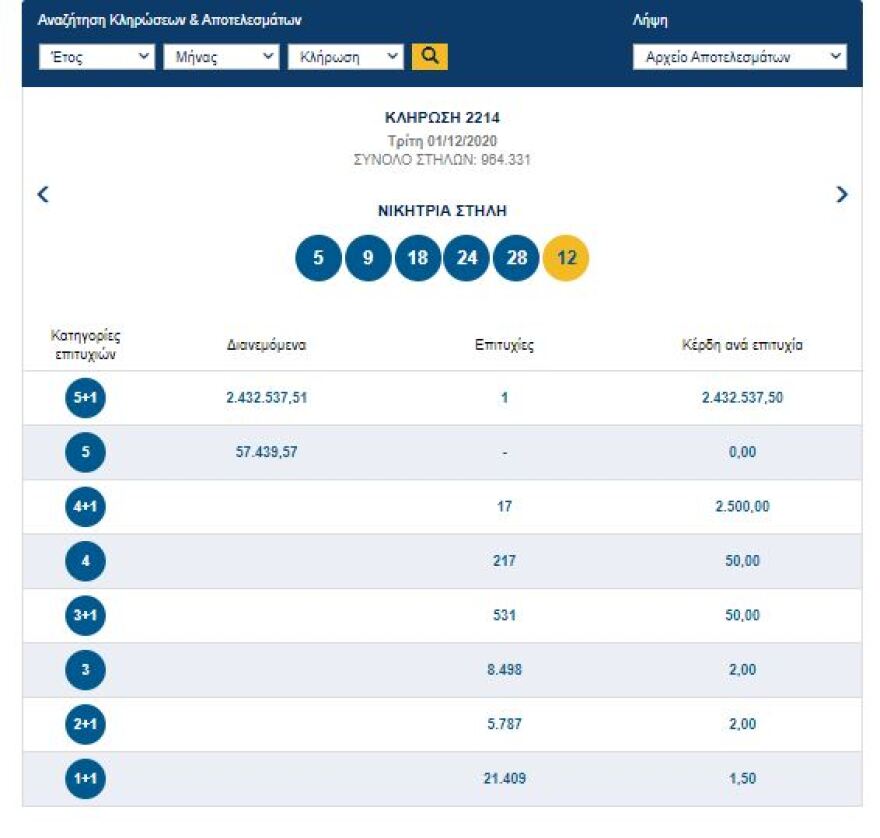Viewport: 880px width, 838px height.
Task: Select the ball 24 in winning column
Action: coord(466,257)
